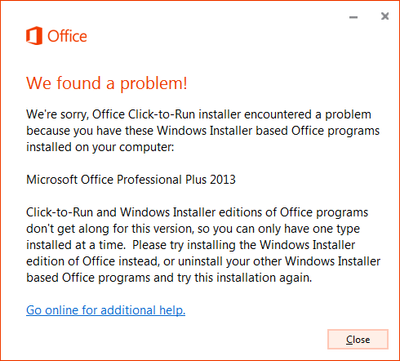Dismiss the dialog with the X icon
Viewport: 400px width, 361px height.
click(x=385, y=16)
